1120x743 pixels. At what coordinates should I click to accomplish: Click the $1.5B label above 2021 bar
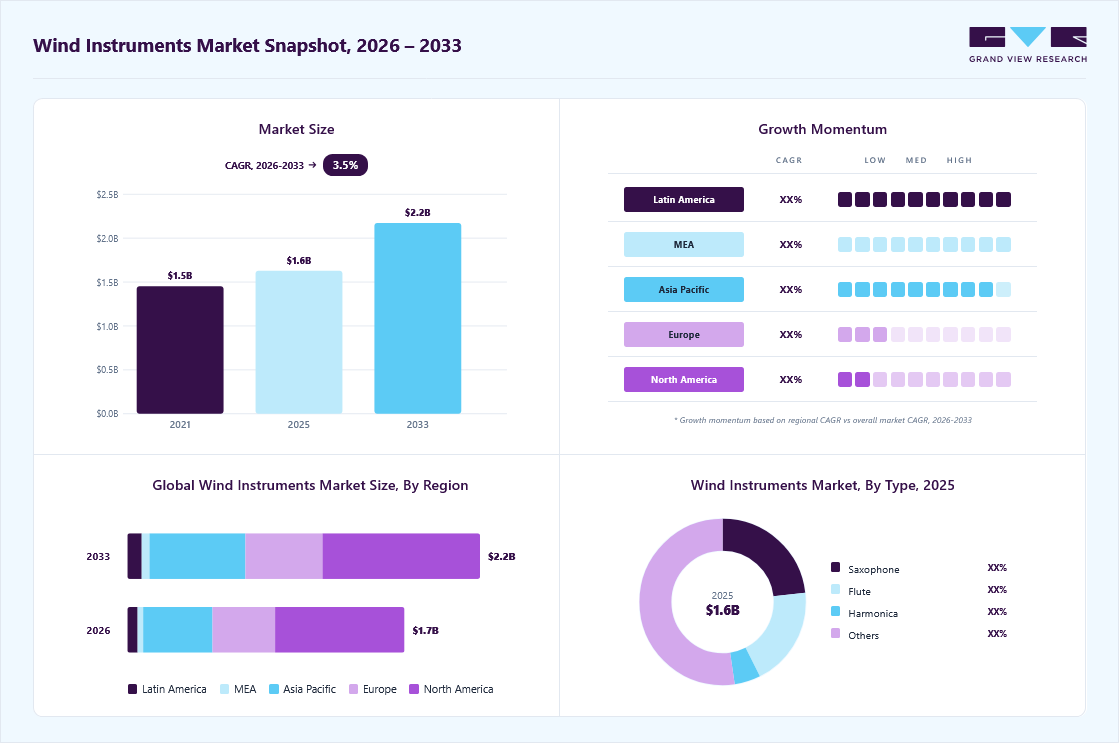(180, 275)
